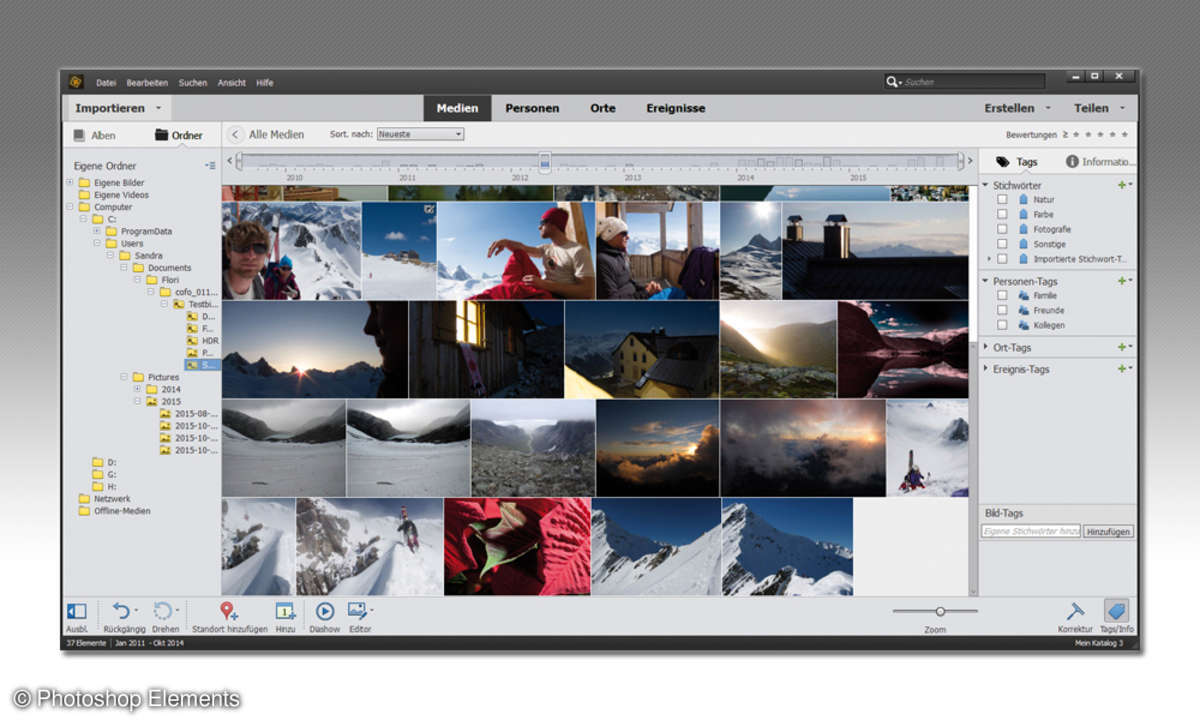Screen dimensions: 1200x720
Task: Click the fifth rating star in Bewertungen
Action: pyautogui.click(x=1126, y=134)
